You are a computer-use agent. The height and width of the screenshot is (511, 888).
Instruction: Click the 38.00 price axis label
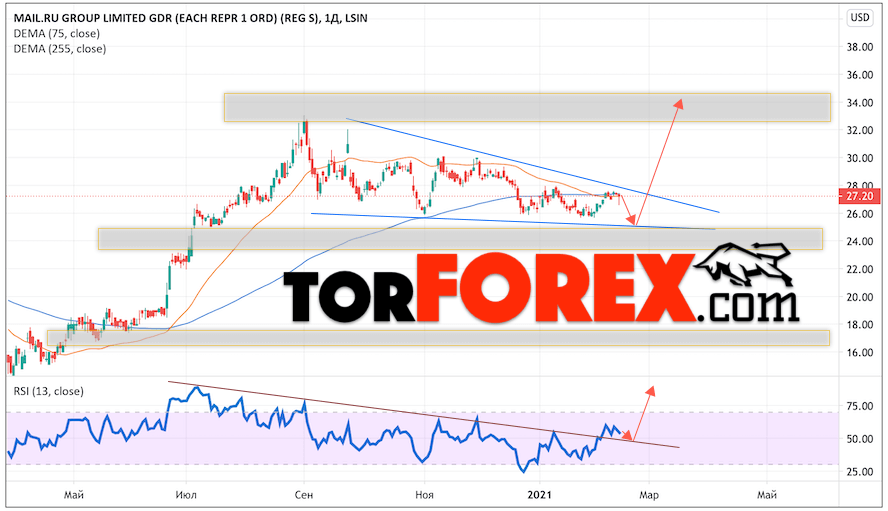tap(859, 47)
